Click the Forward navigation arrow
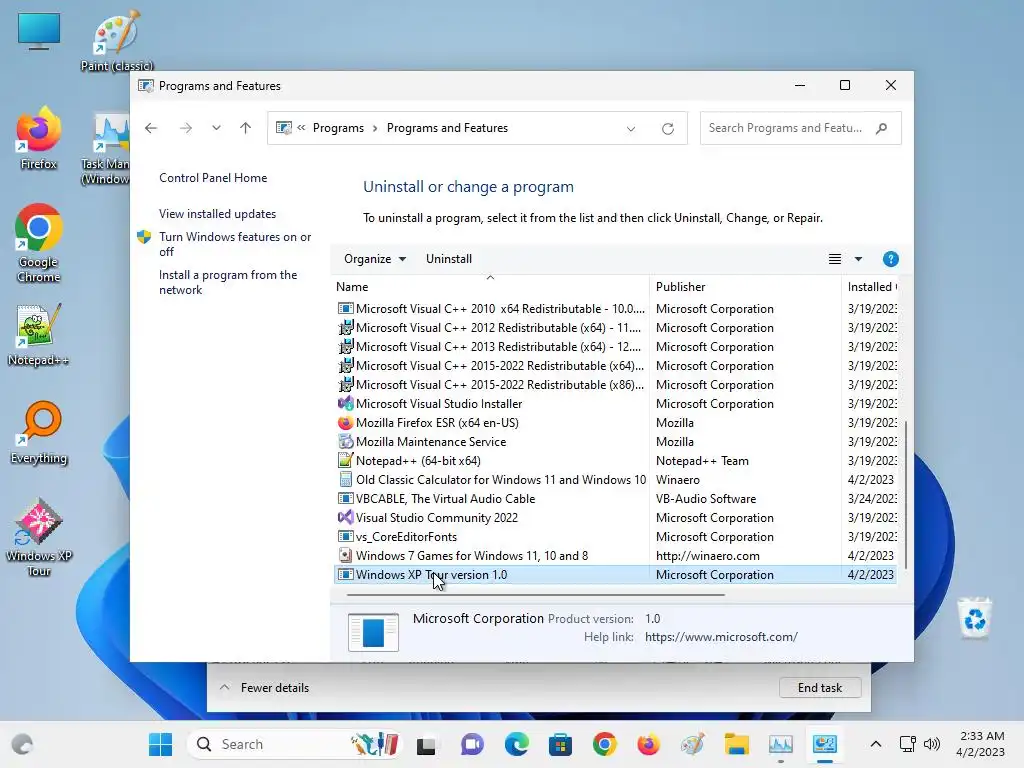 point(186,128)
